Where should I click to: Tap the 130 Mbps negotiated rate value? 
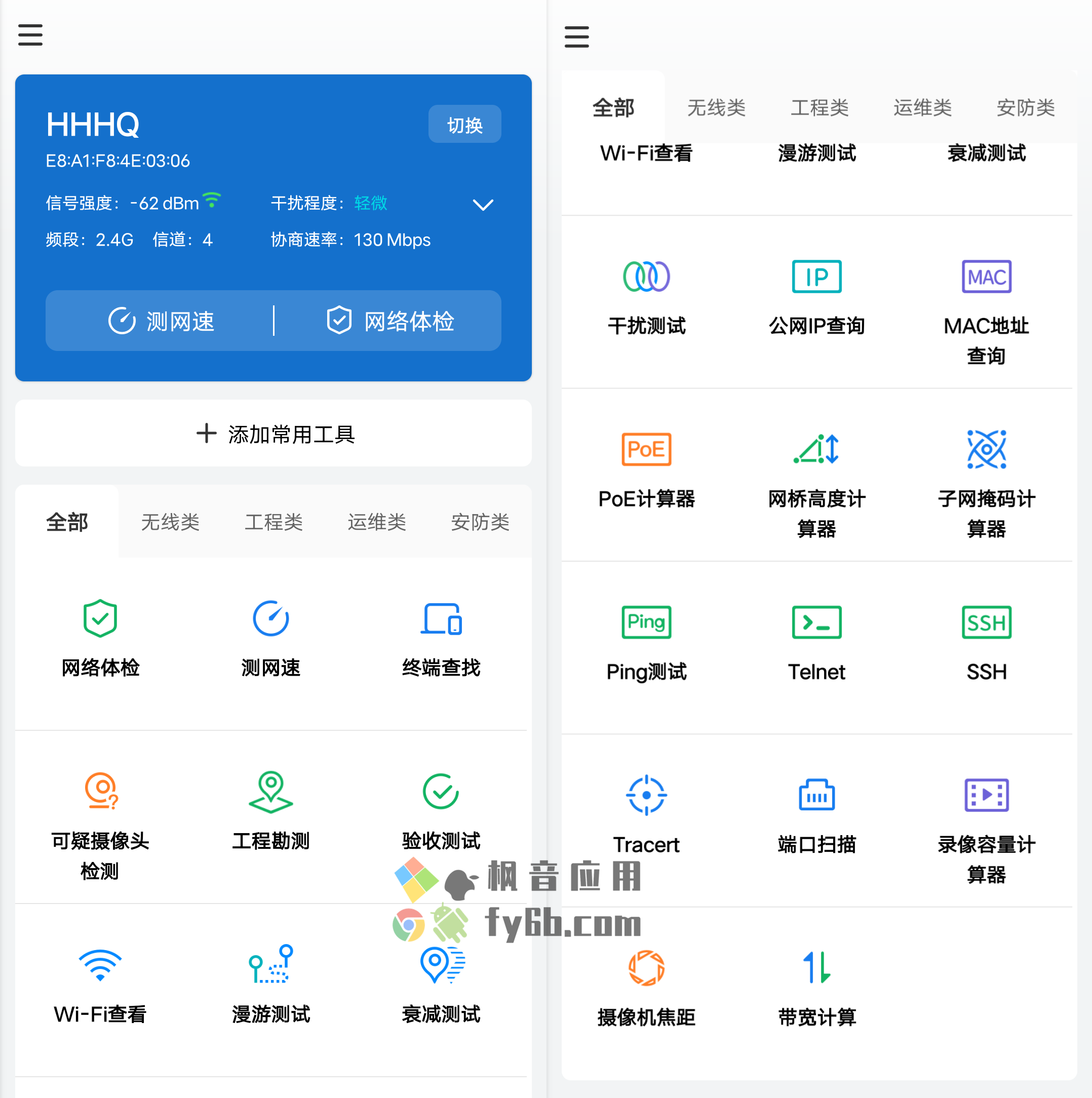(x=392, y=240)
